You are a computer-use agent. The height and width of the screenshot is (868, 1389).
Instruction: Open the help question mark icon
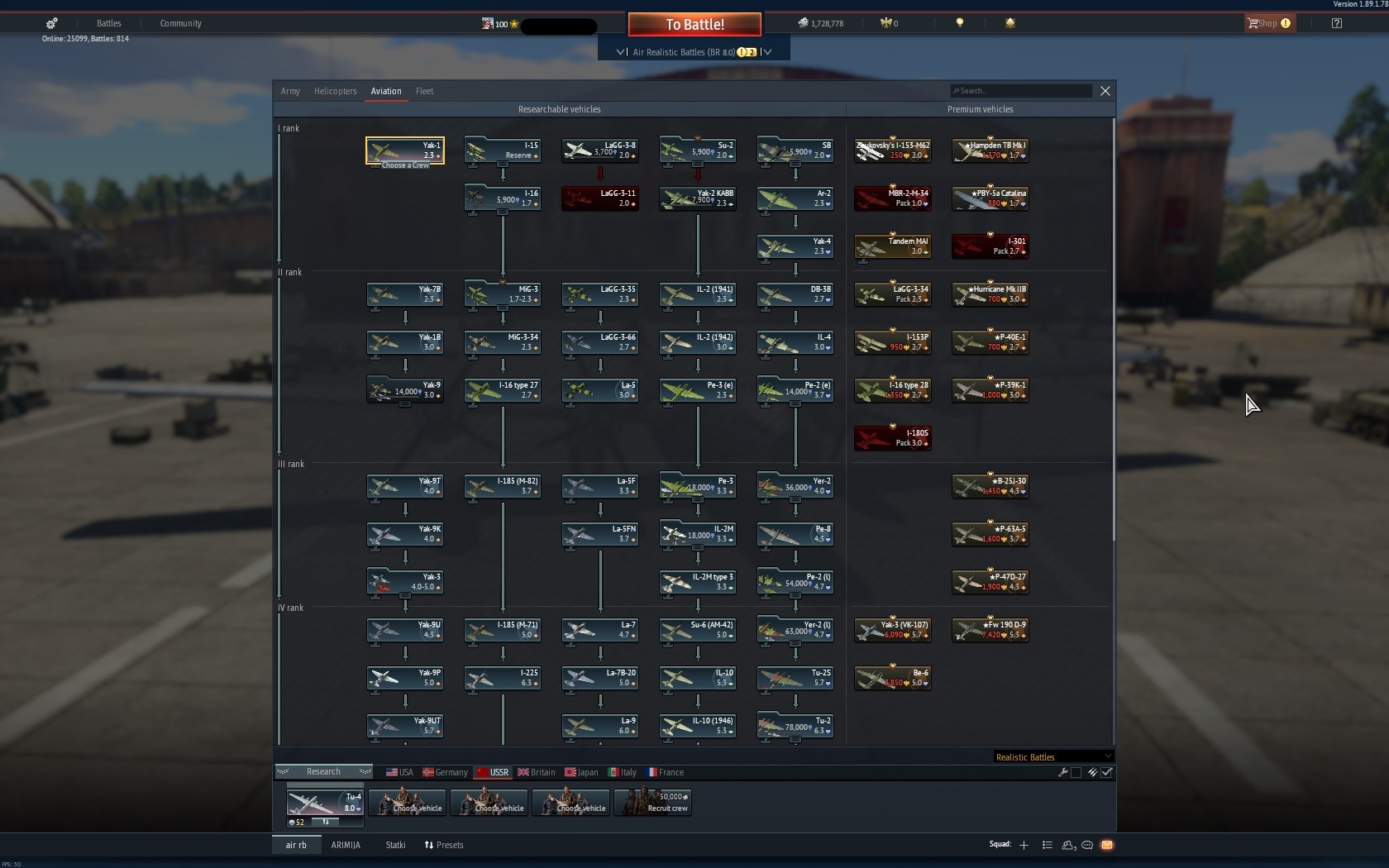click(1337, 23)
